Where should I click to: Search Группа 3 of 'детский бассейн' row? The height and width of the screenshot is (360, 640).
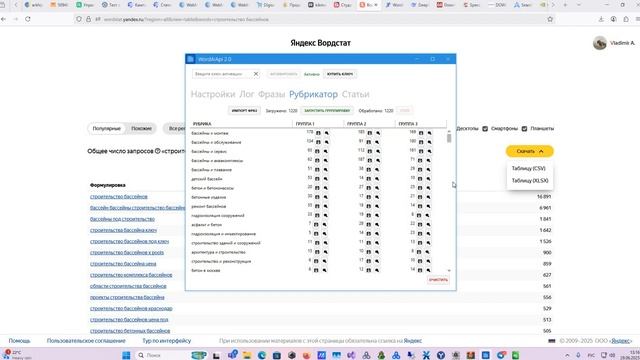pos(428,179)
